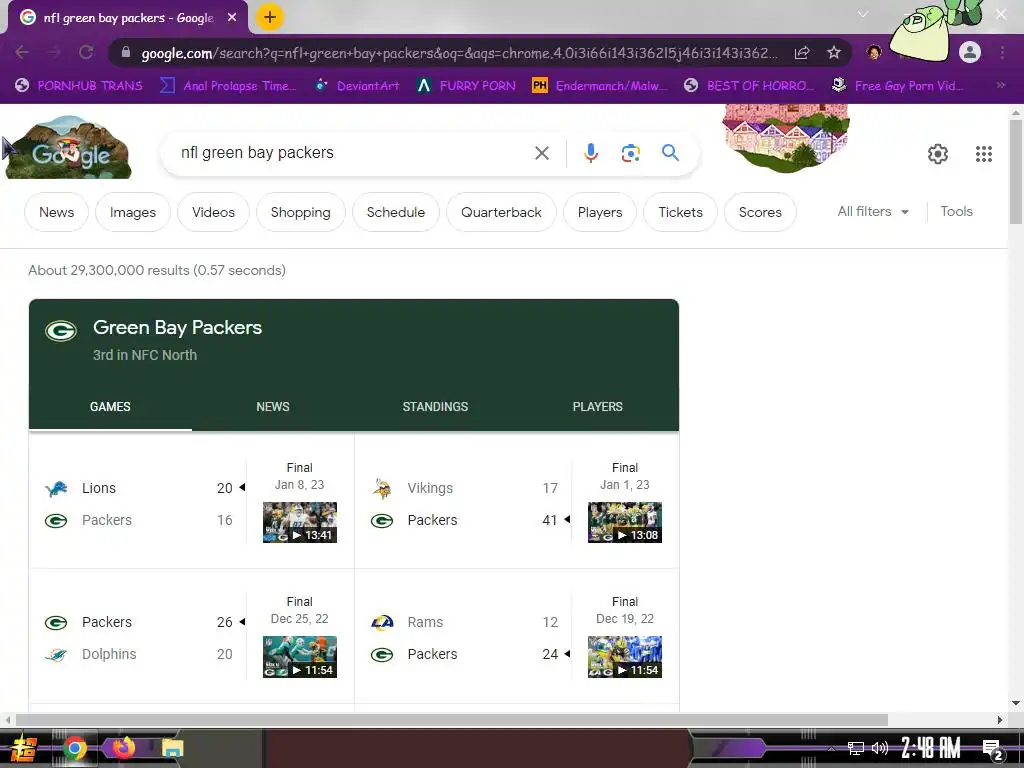Select the Scores filter chip
The image size is (1024, 768).
pyautogui.click(x=760, y=212)
